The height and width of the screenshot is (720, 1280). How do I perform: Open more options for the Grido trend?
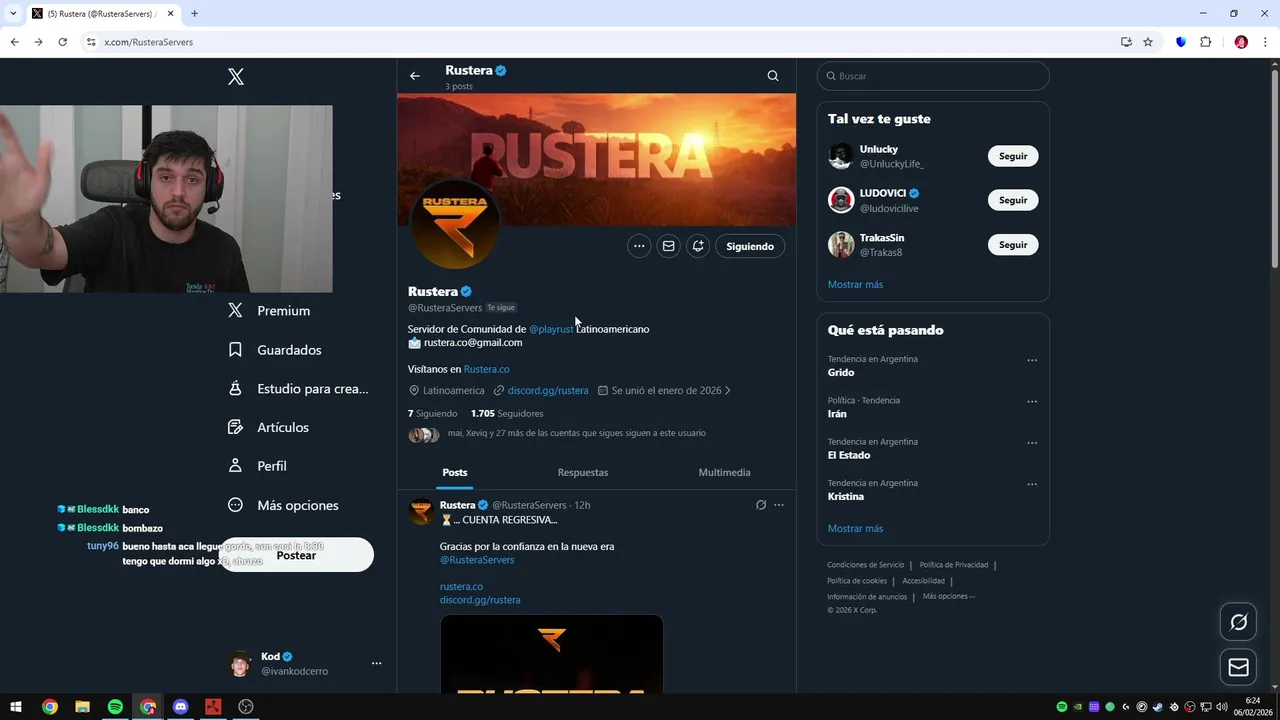tap(1032, 360)
